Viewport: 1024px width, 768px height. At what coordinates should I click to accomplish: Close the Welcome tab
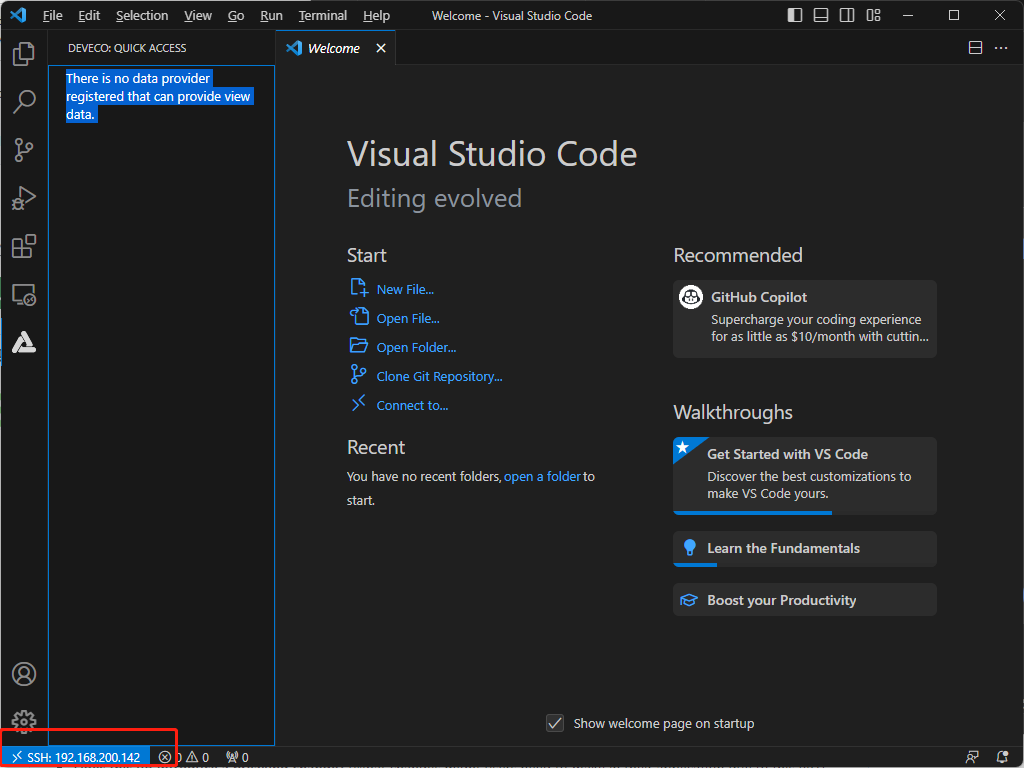[381, 48]
